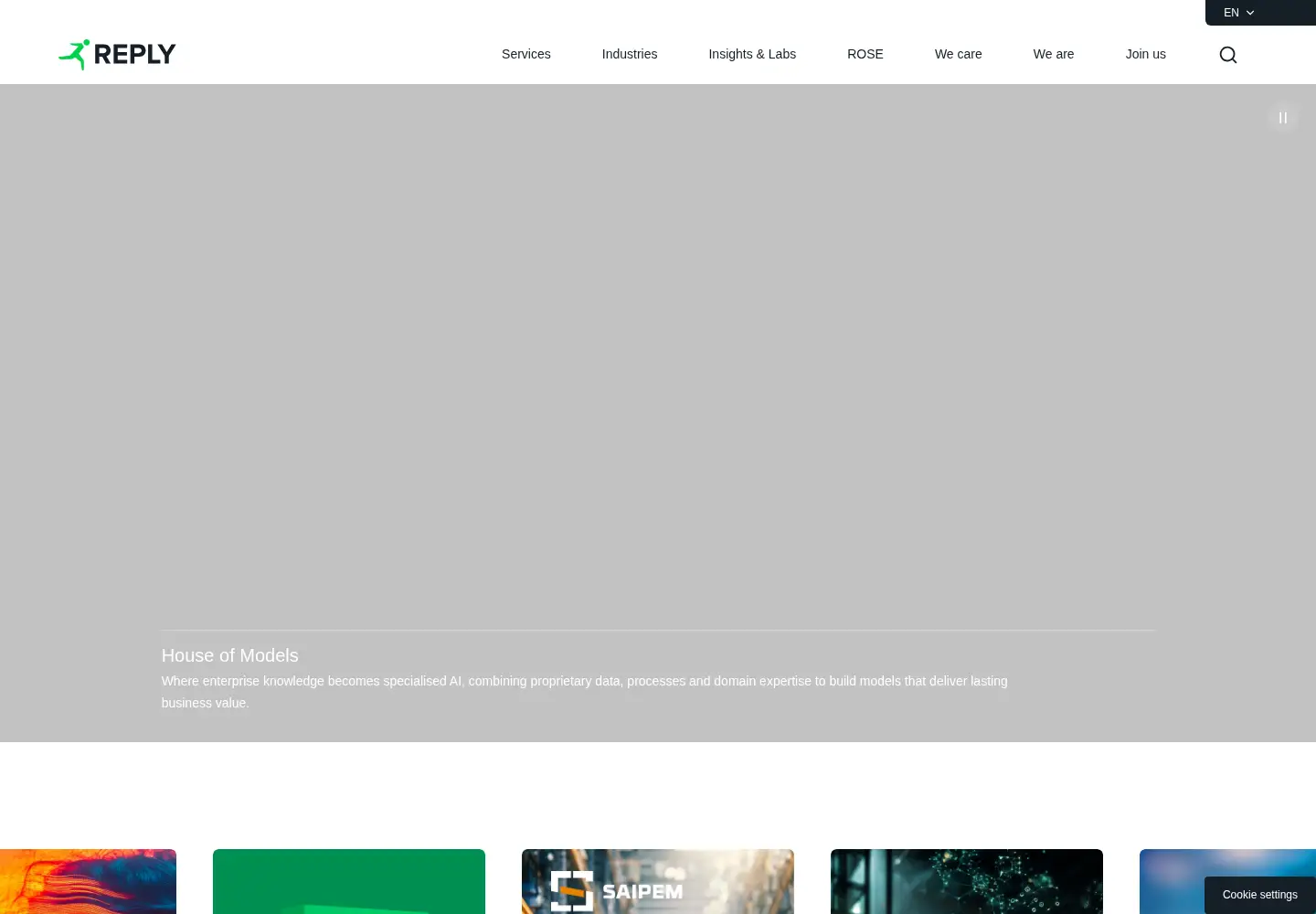This screenshot has width=1316, height=914.
Task: Open the colorful orange abstract card
Action: tap(88, 881)
